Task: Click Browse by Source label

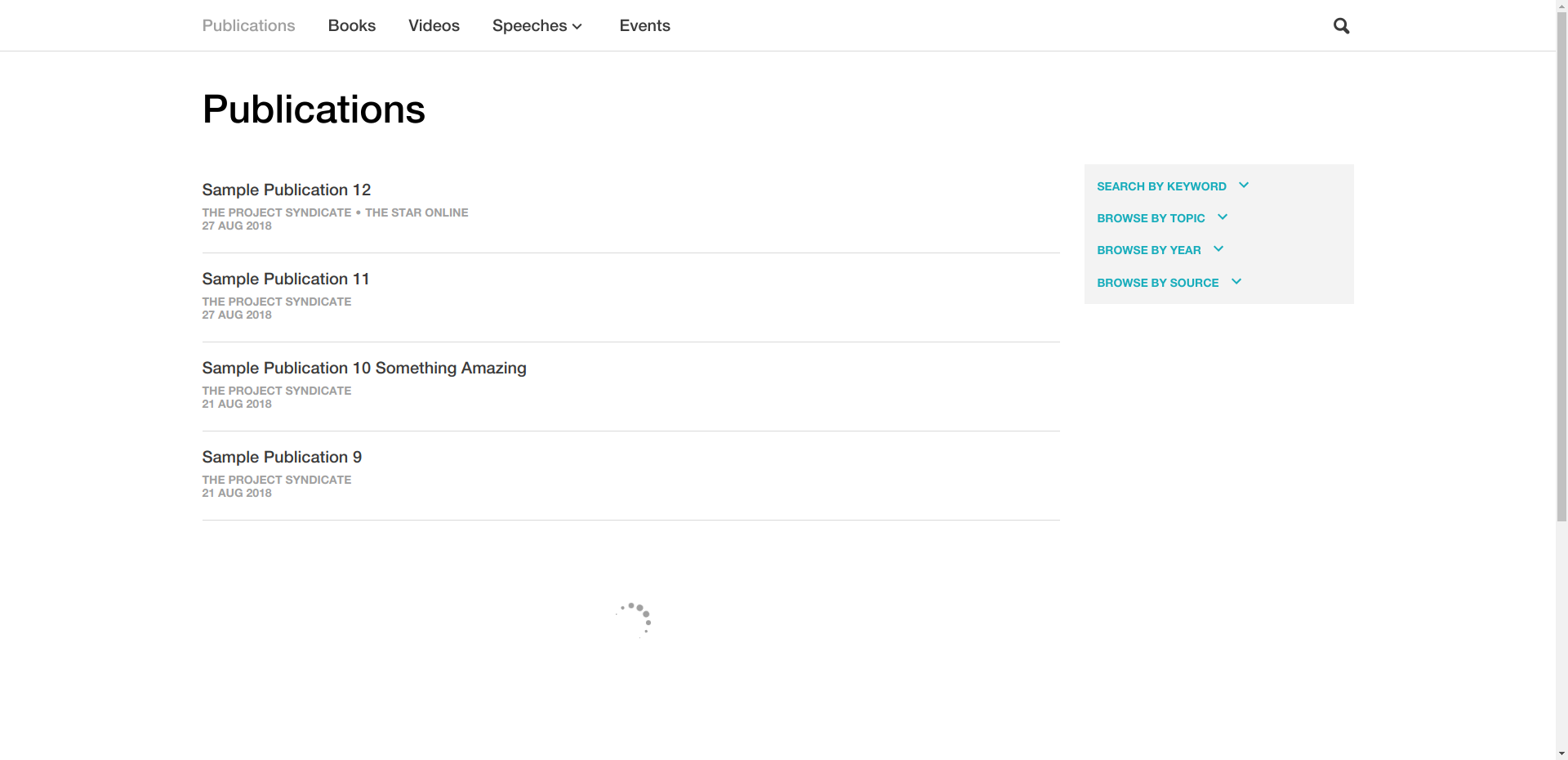Action: pyautogui.click(x=1157, y=283)
